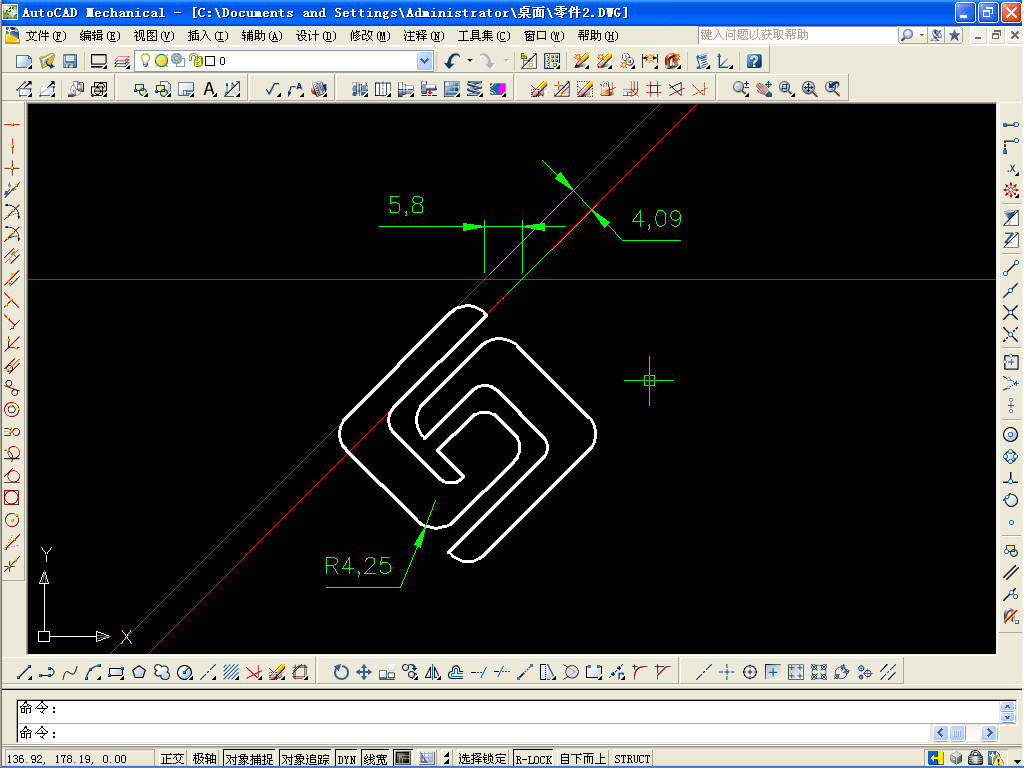Image resolution: width=1024 pixels, height=768 pixels.
Task: Open the 插入(I) menu
Action: 208,36
